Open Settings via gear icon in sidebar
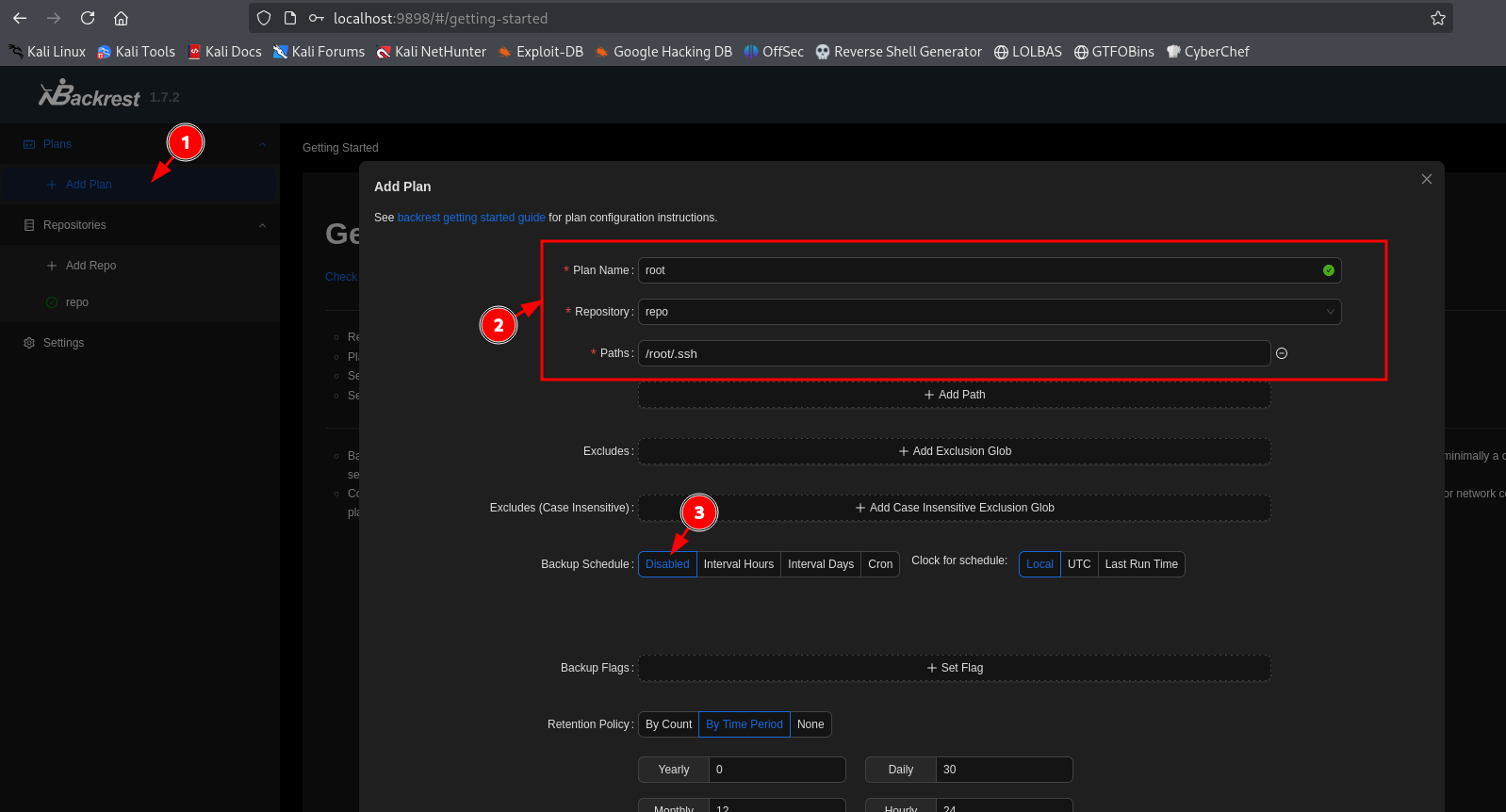The width and height of the screenshot is (1506, 812). click(x=29, y=343)
